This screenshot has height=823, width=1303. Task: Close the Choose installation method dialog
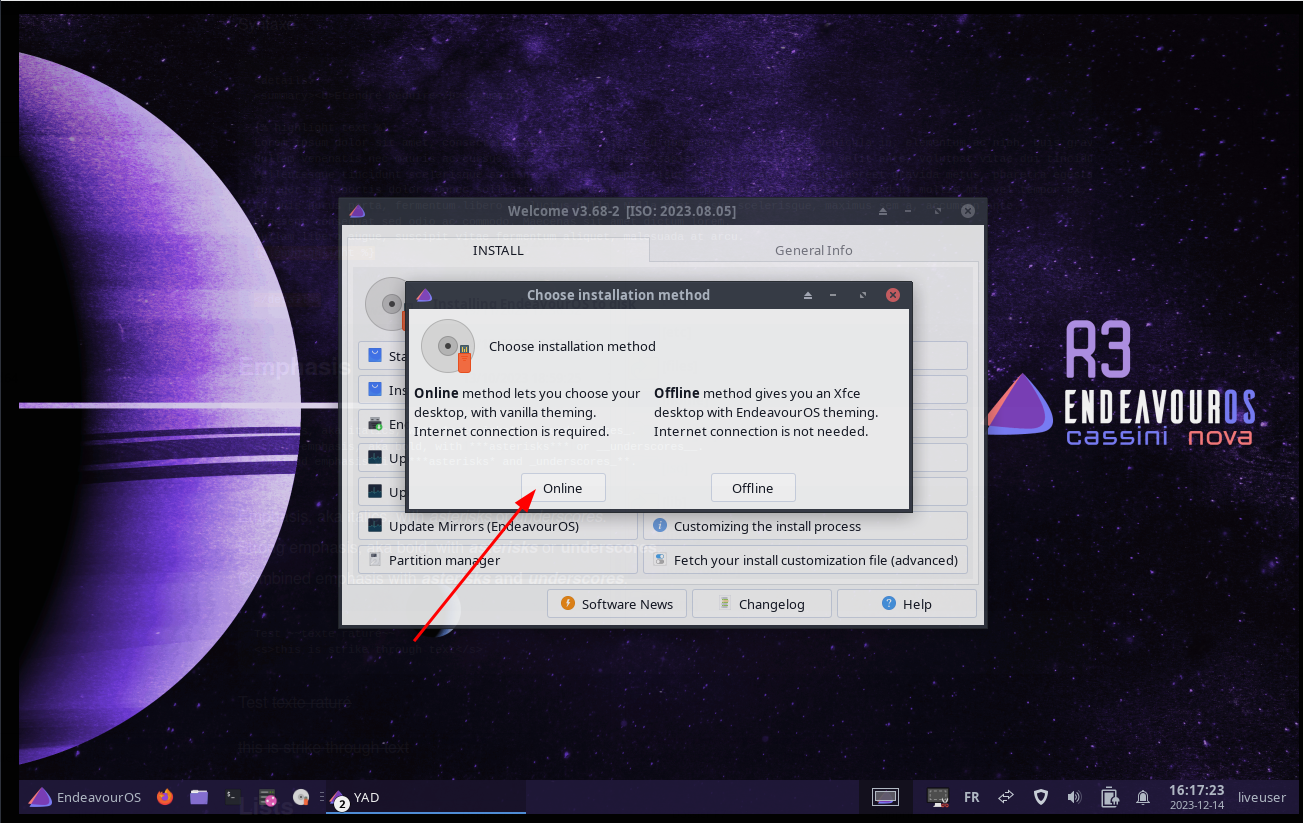pyautogui.click(x=893, y=295)
